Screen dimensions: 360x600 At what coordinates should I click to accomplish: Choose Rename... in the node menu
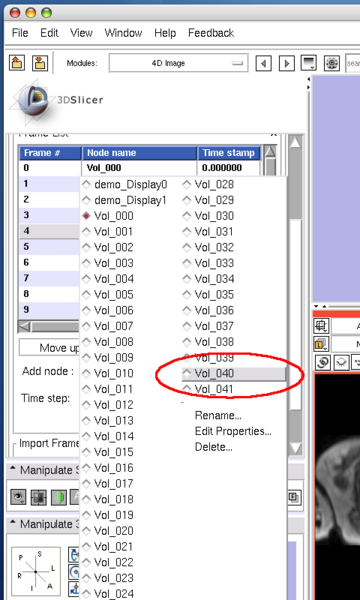(x=218, y=415)
